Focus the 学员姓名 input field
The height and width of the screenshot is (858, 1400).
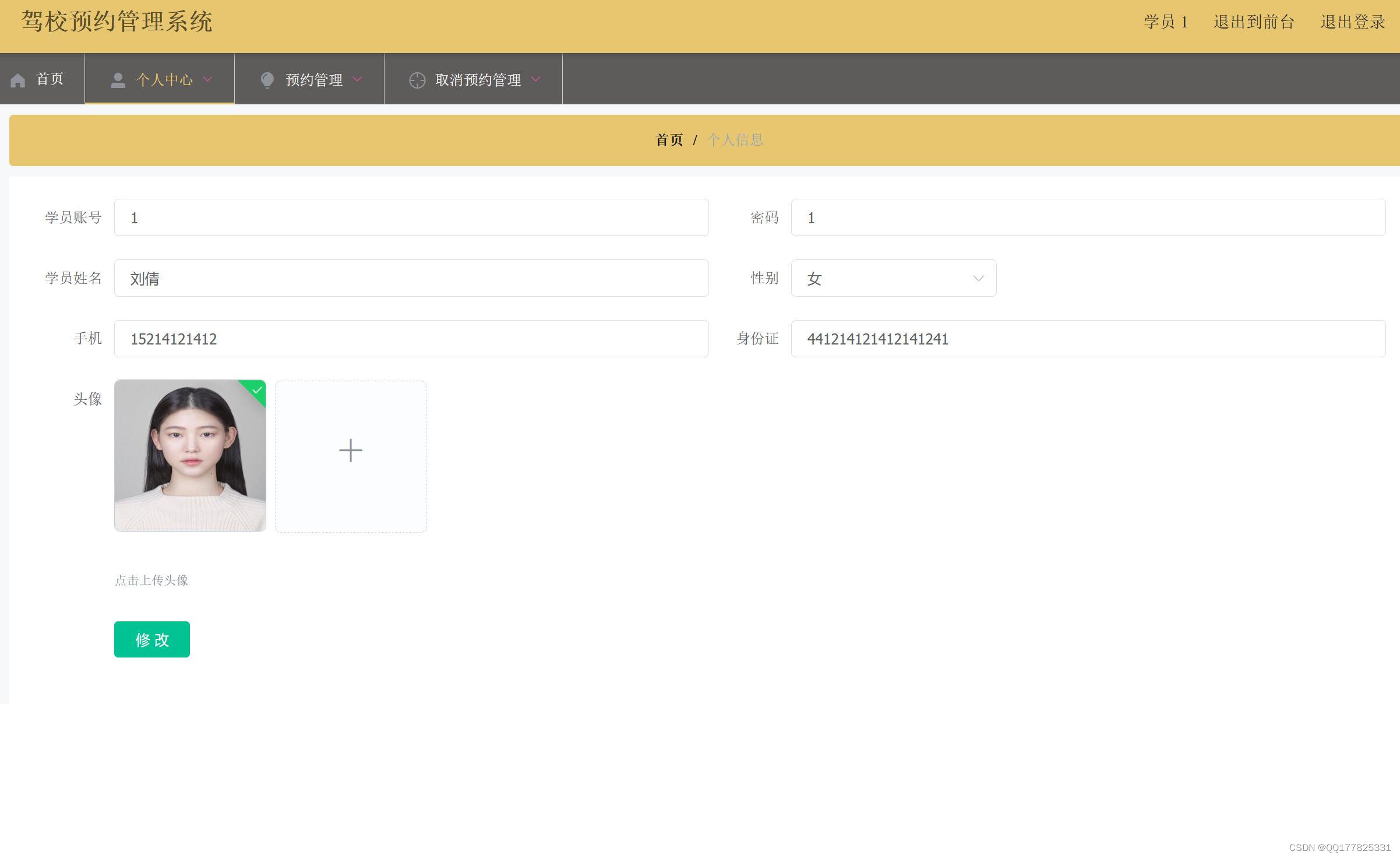pyautogui.click(x=411, y=278)
